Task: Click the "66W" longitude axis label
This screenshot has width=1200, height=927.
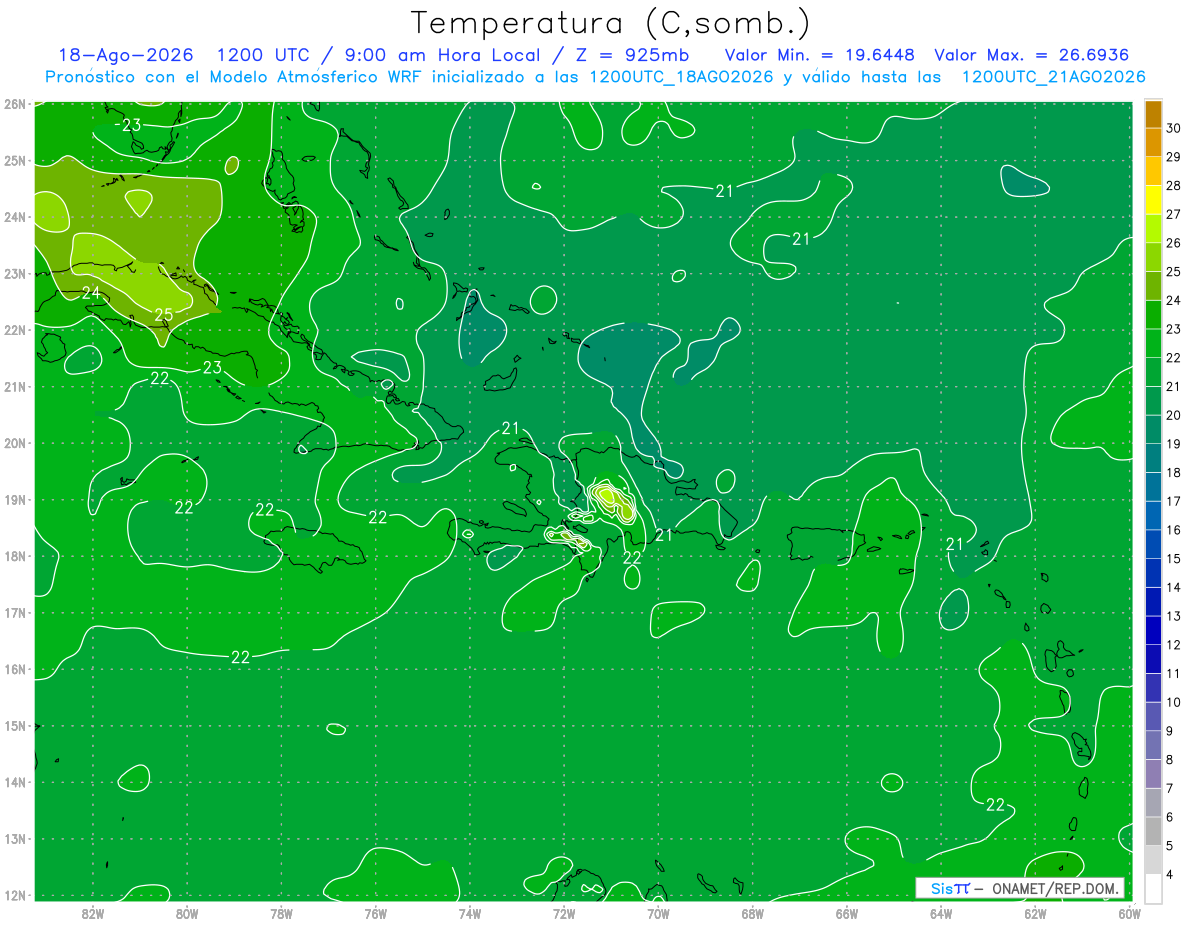Action: (x=847, y=913)
